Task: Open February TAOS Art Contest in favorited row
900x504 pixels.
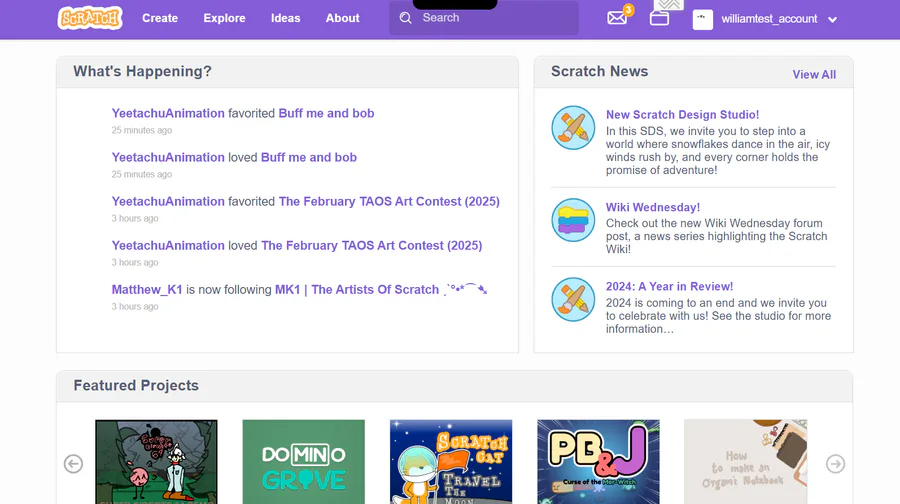Action: click(389, 201)
